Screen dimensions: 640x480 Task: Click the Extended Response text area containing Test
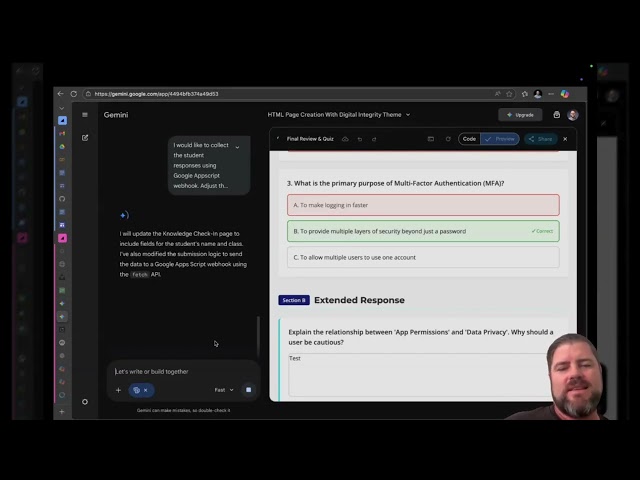pyautogui.click(x=418, y=375)
